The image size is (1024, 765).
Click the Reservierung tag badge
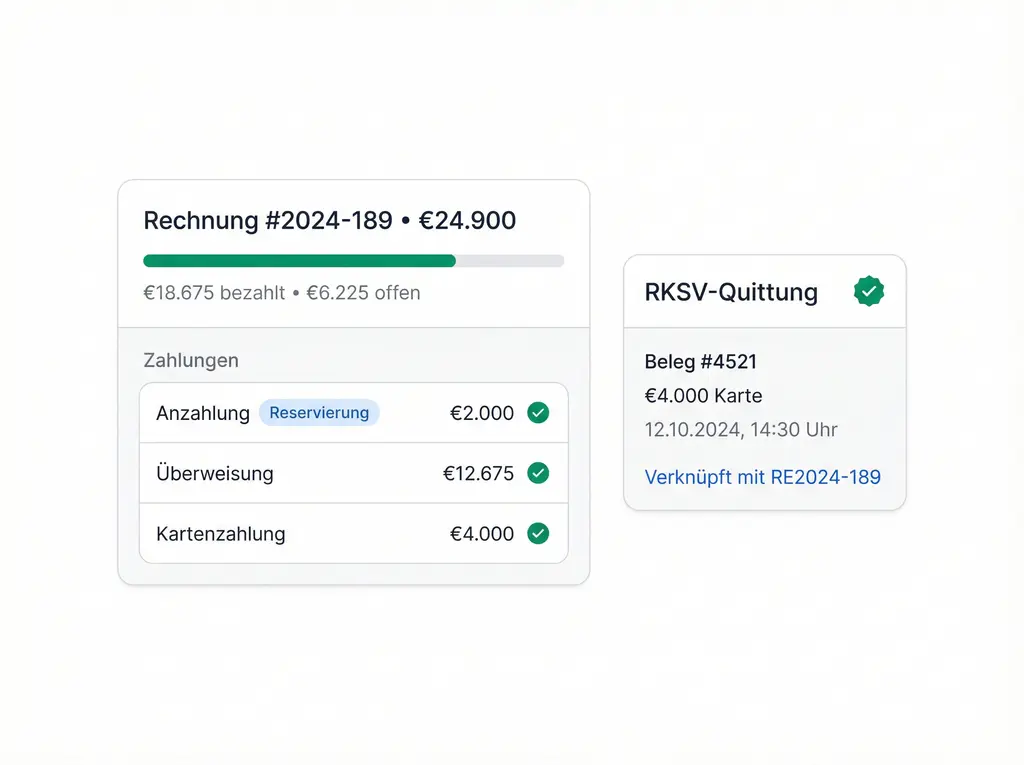319,413
